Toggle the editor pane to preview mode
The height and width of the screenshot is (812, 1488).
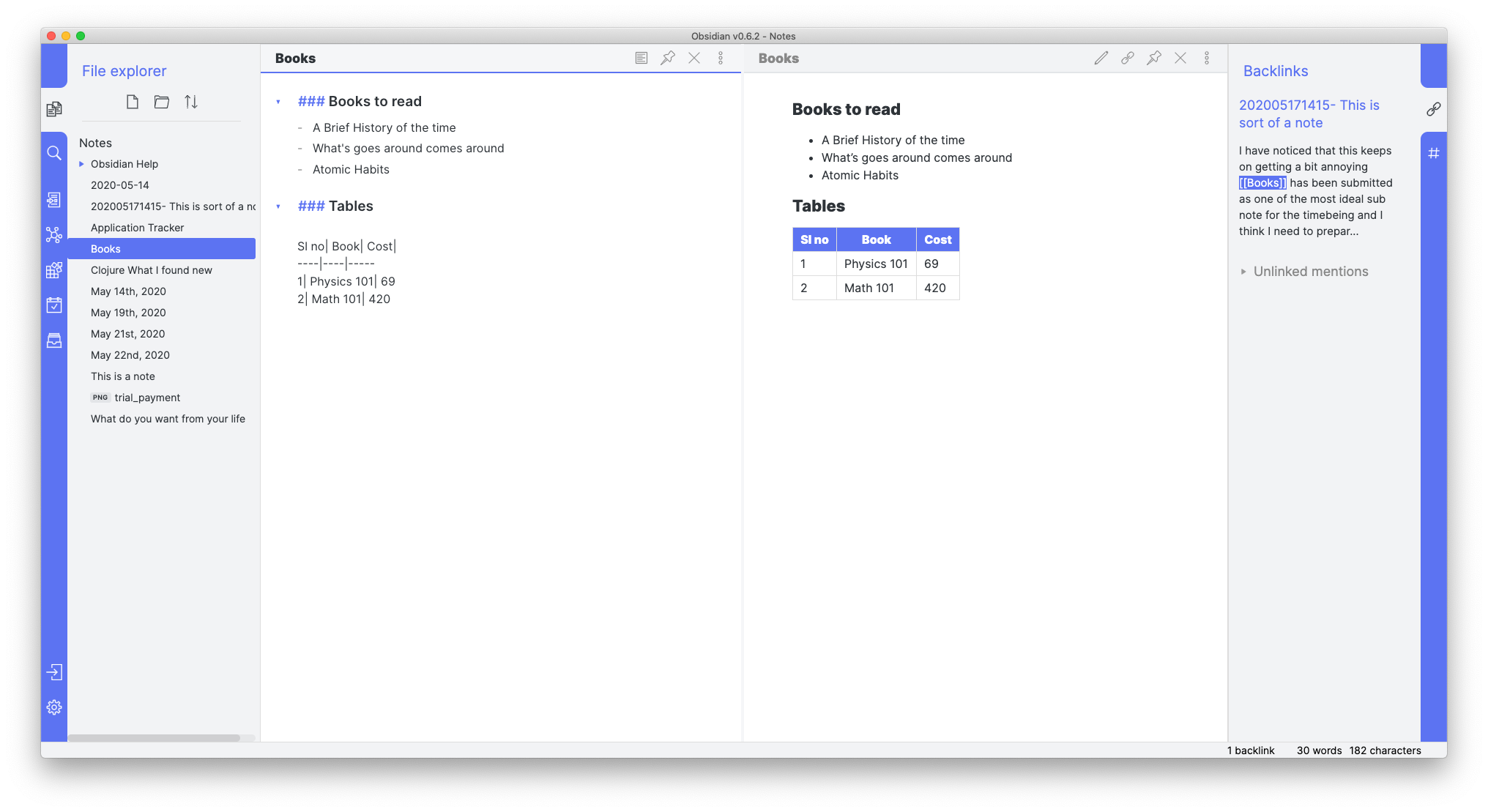(x=641, y=58)
